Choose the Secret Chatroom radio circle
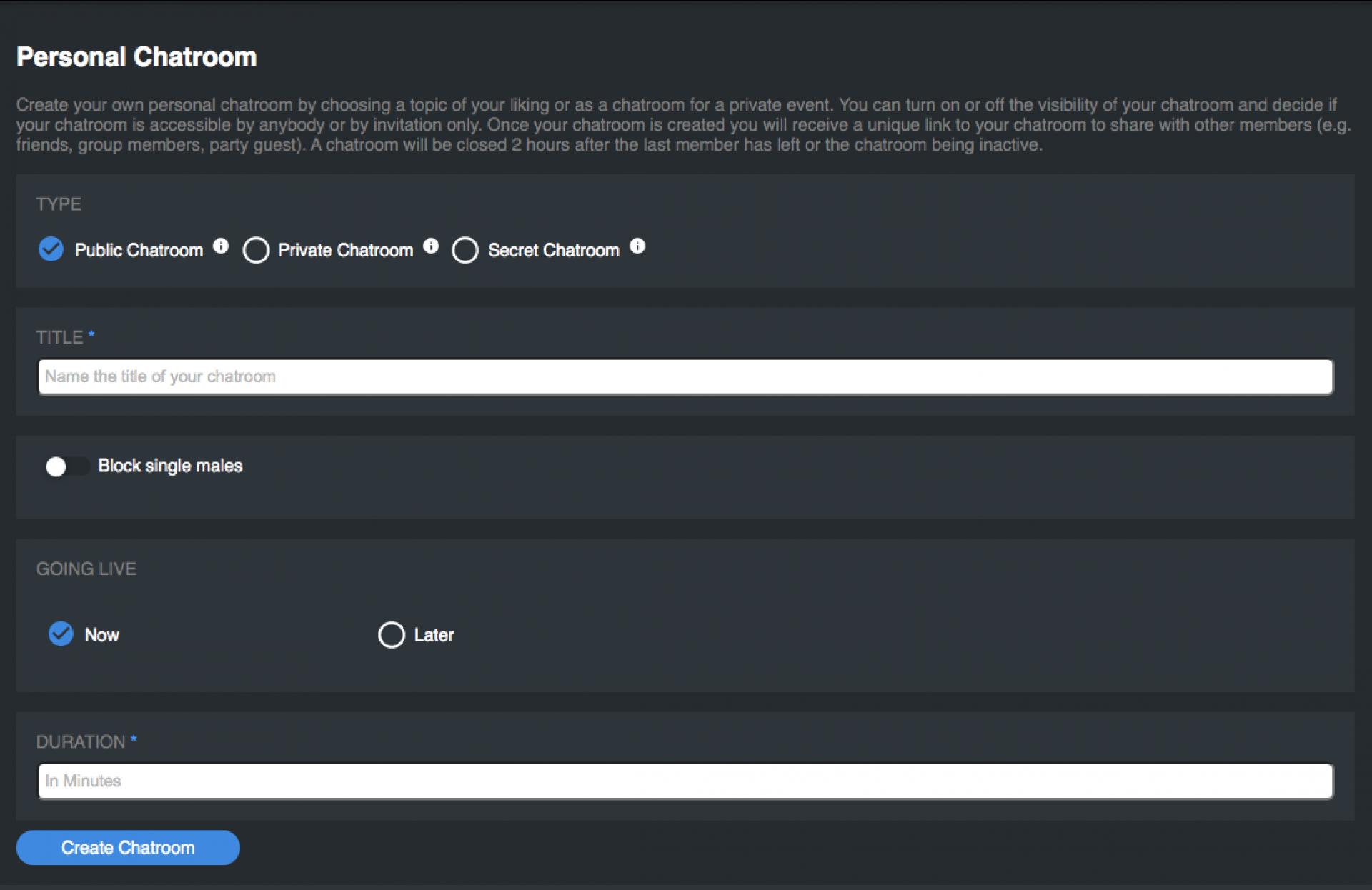Screen dimensions: 1372x890 (464, 251)
